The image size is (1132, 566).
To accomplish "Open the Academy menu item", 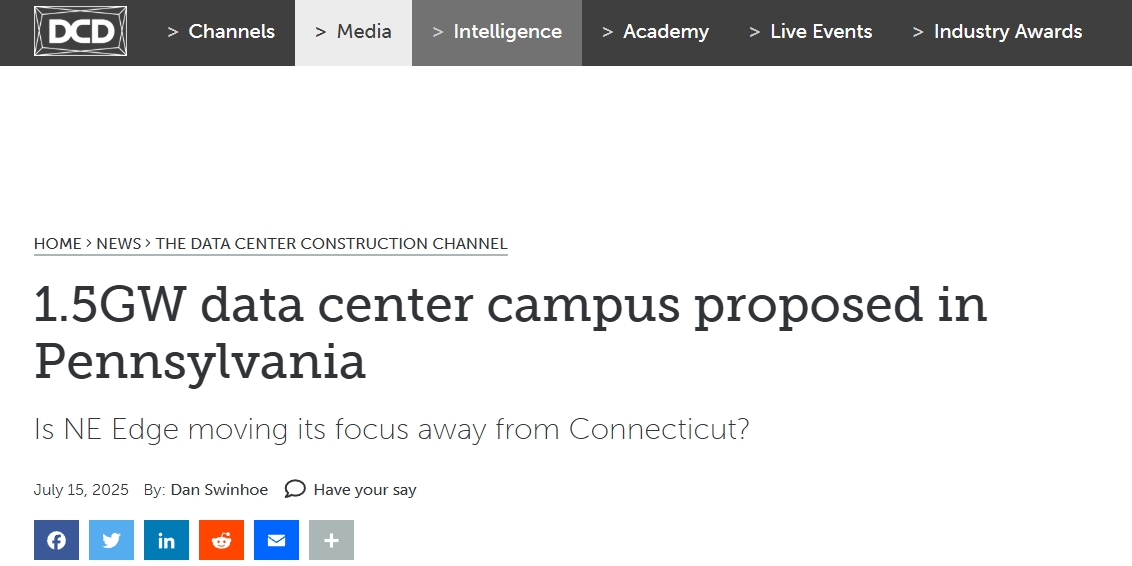I will [656, 32].
